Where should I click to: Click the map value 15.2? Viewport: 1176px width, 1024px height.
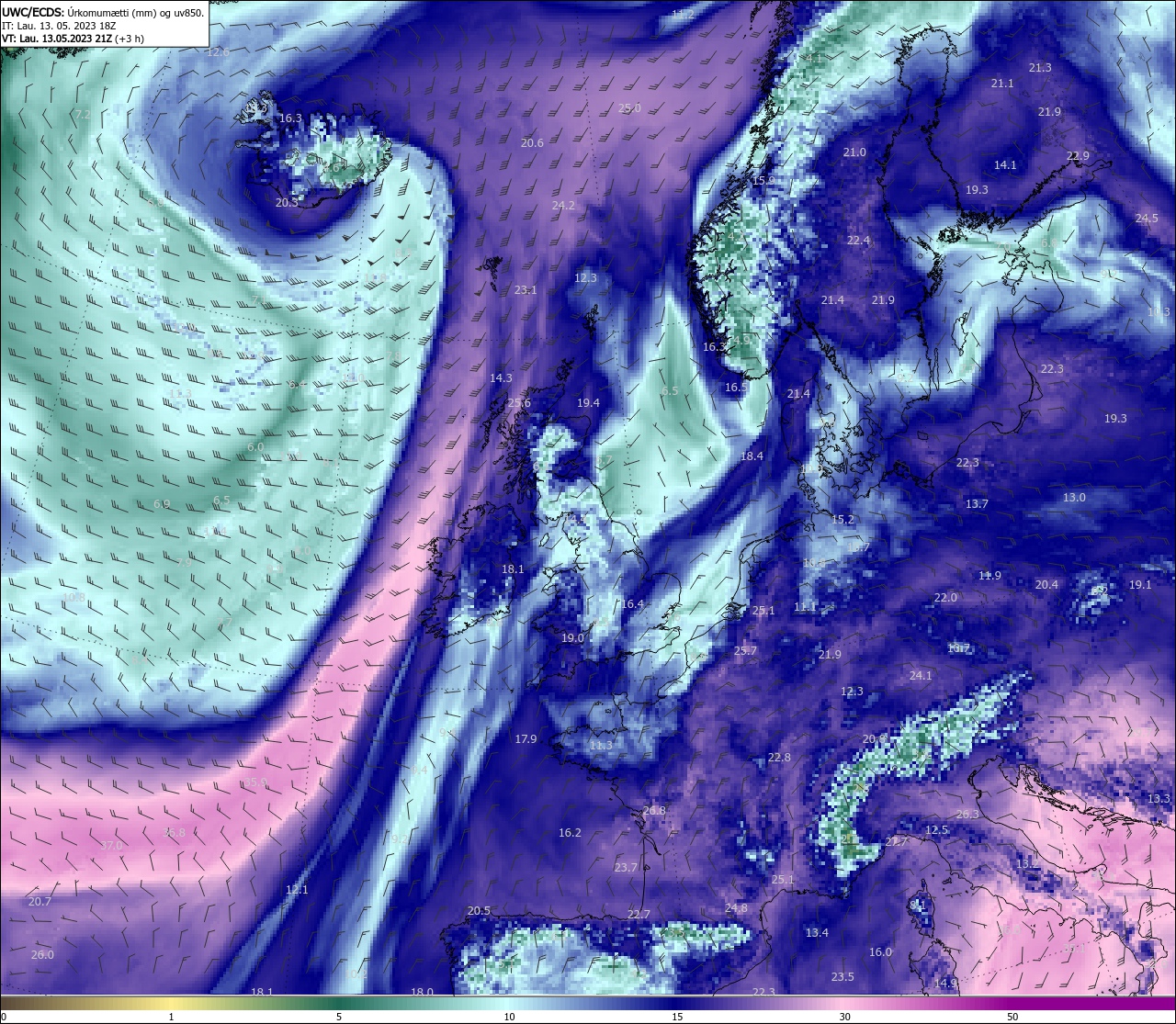[842, 520]
